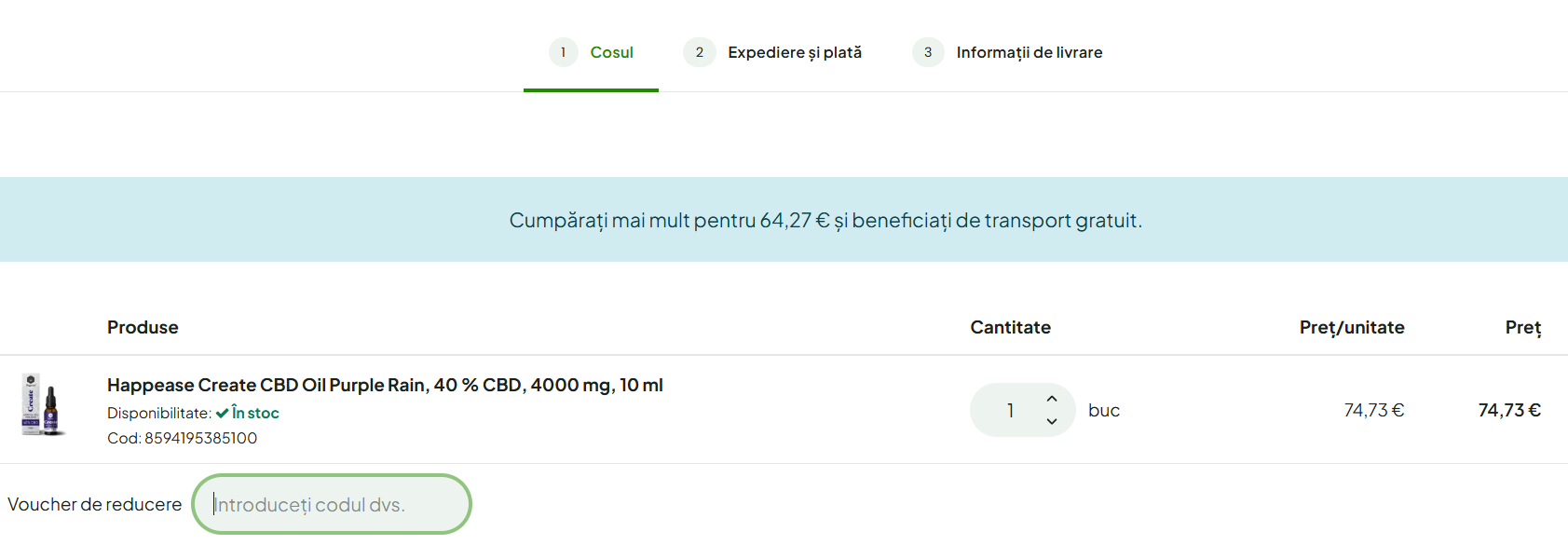Image resolution: width=1568 pixels, height=545 pixels.
Task: Click the În stoc availability label
Action: coord(253,413)
